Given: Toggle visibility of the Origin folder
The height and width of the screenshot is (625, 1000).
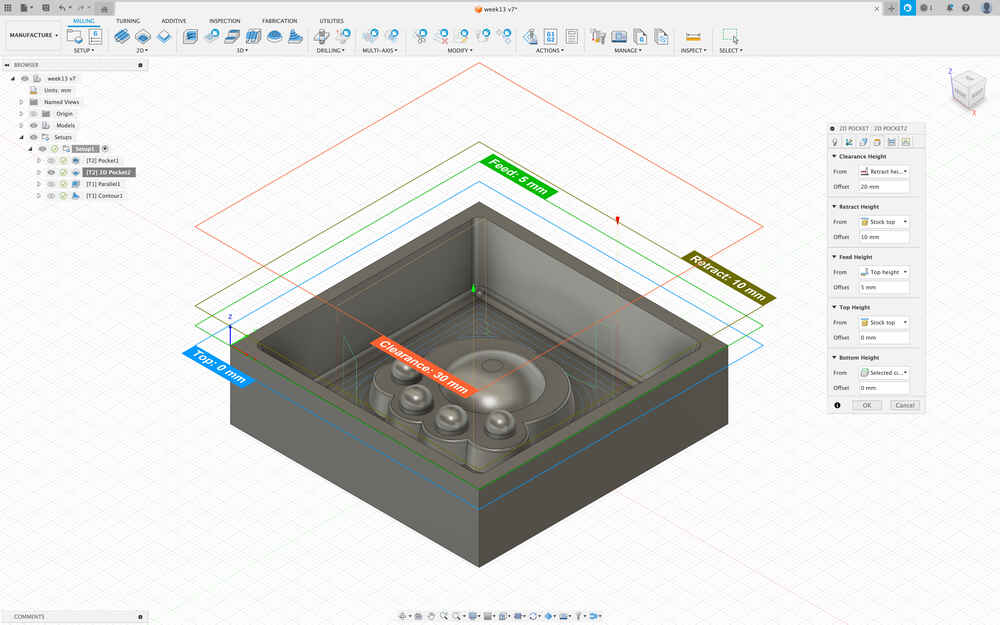Looking at the screenshot, I should coord(34,114).
